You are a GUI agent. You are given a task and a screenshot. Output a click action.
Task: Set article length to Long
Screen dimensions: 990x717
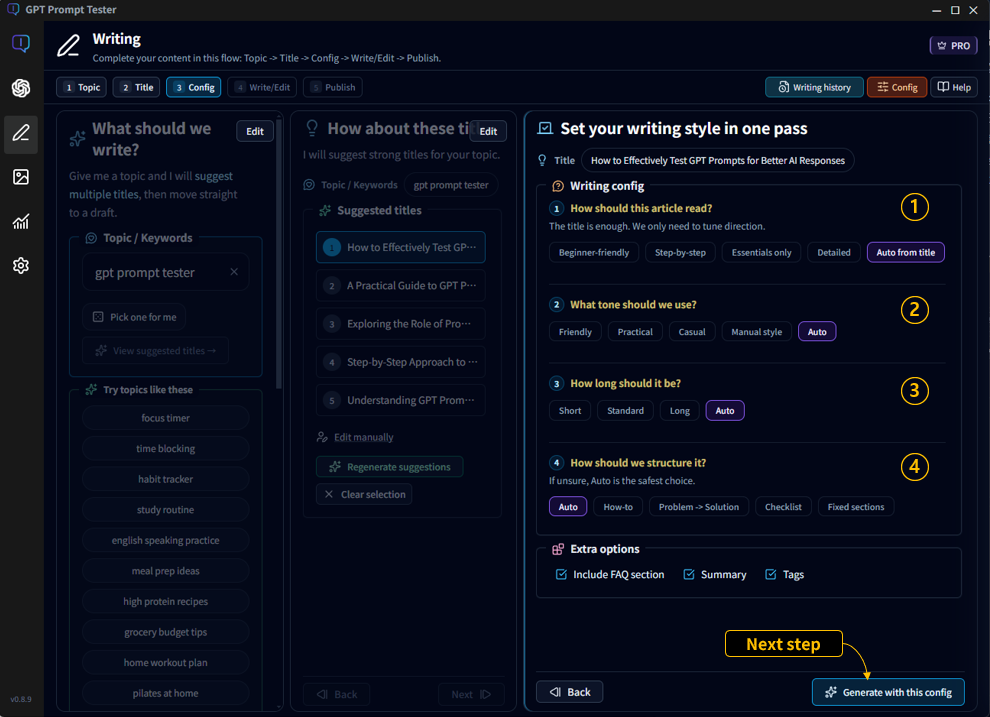click(679, 411)
